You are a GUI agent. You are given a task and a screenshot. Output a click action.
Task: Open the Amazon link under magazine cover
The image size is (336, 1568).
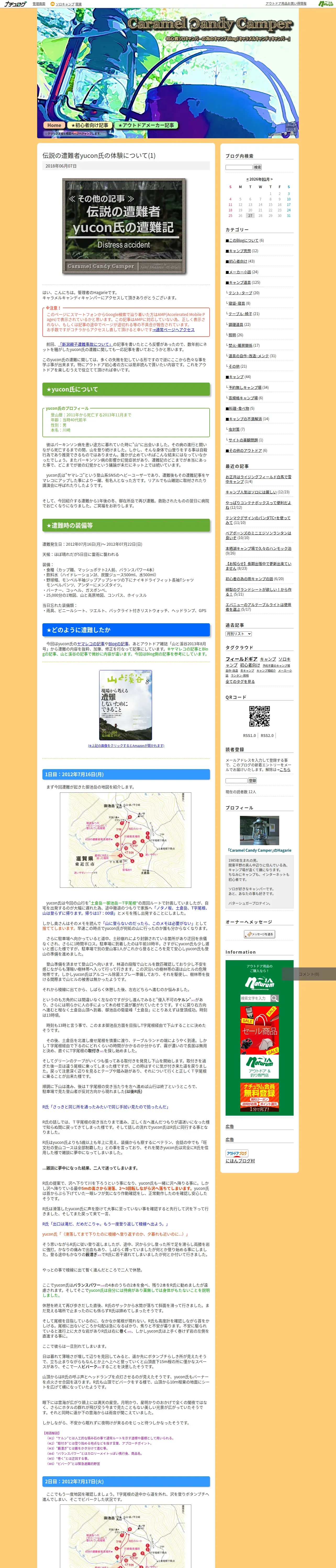point(126,746)
